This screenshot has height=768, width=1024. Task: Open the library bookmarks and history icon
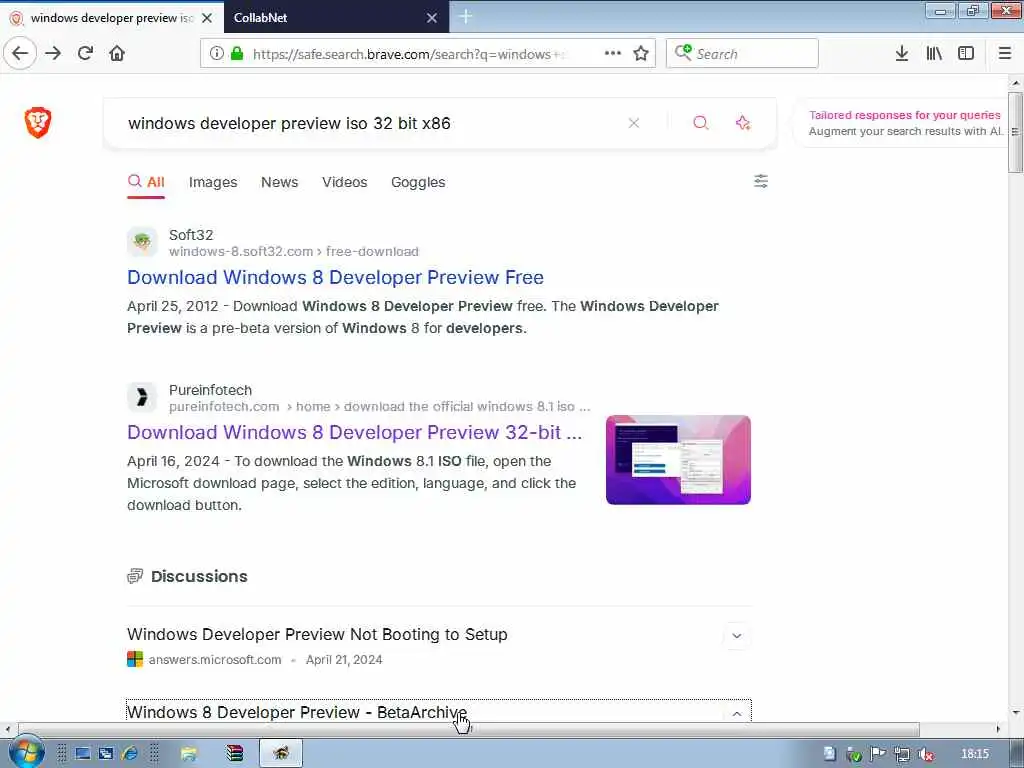click(934, 53)
